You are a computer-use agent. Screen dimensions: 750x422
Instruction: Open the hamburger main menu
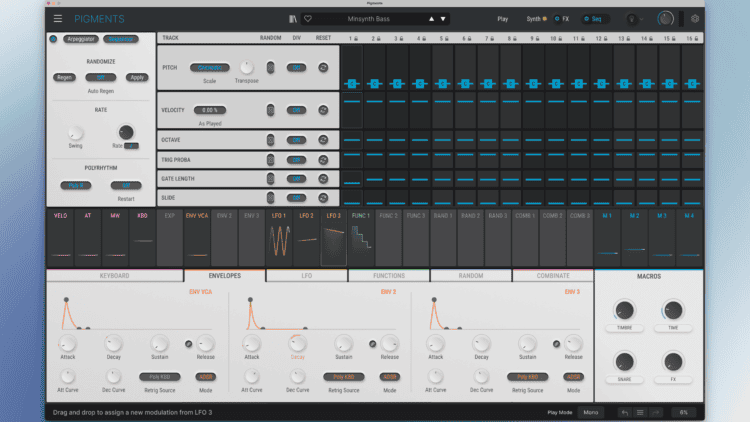[x=58, y=19]
